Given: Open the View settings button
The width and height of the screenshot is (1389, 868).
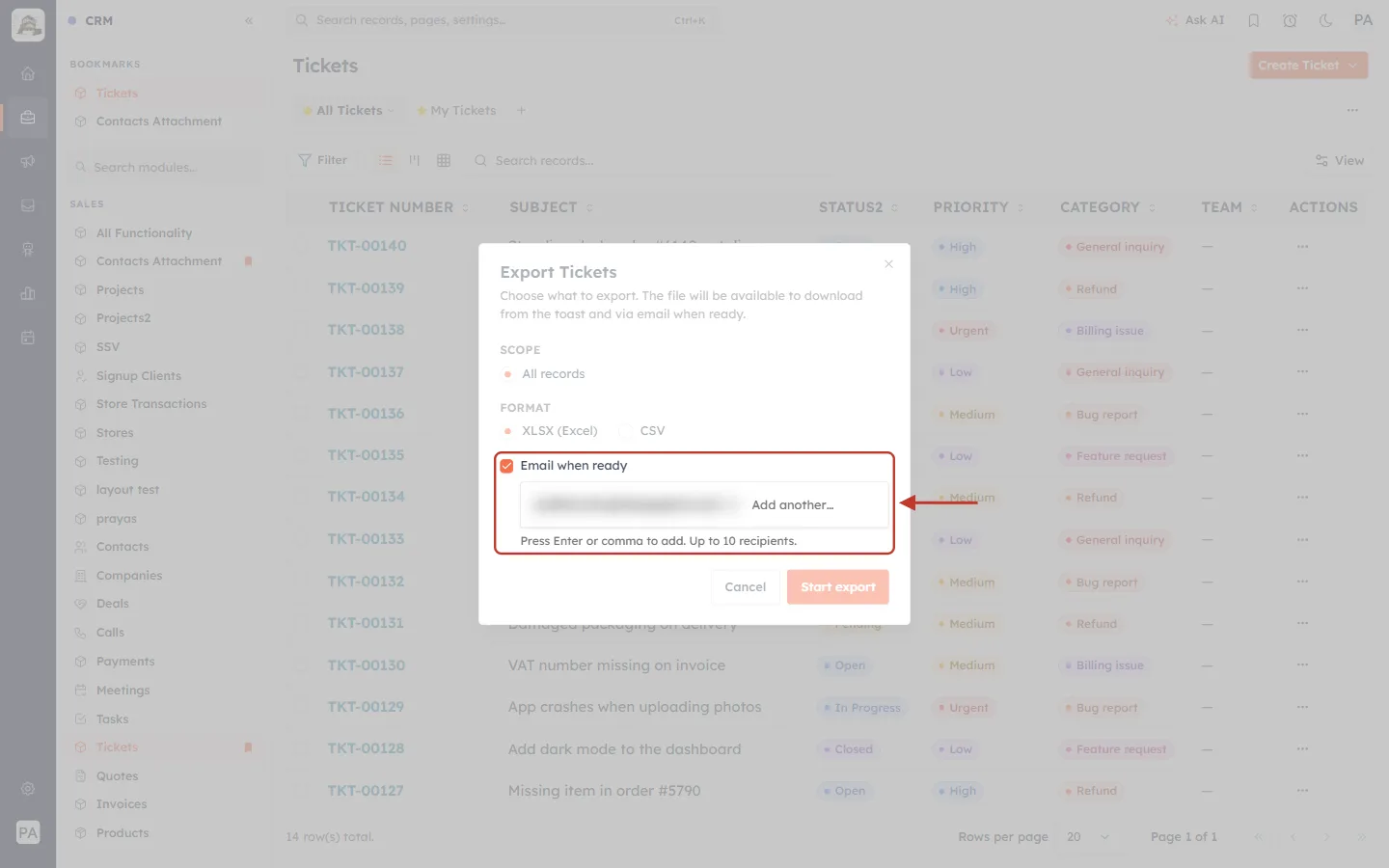Looking at the screenshot, I should 1339,160.
